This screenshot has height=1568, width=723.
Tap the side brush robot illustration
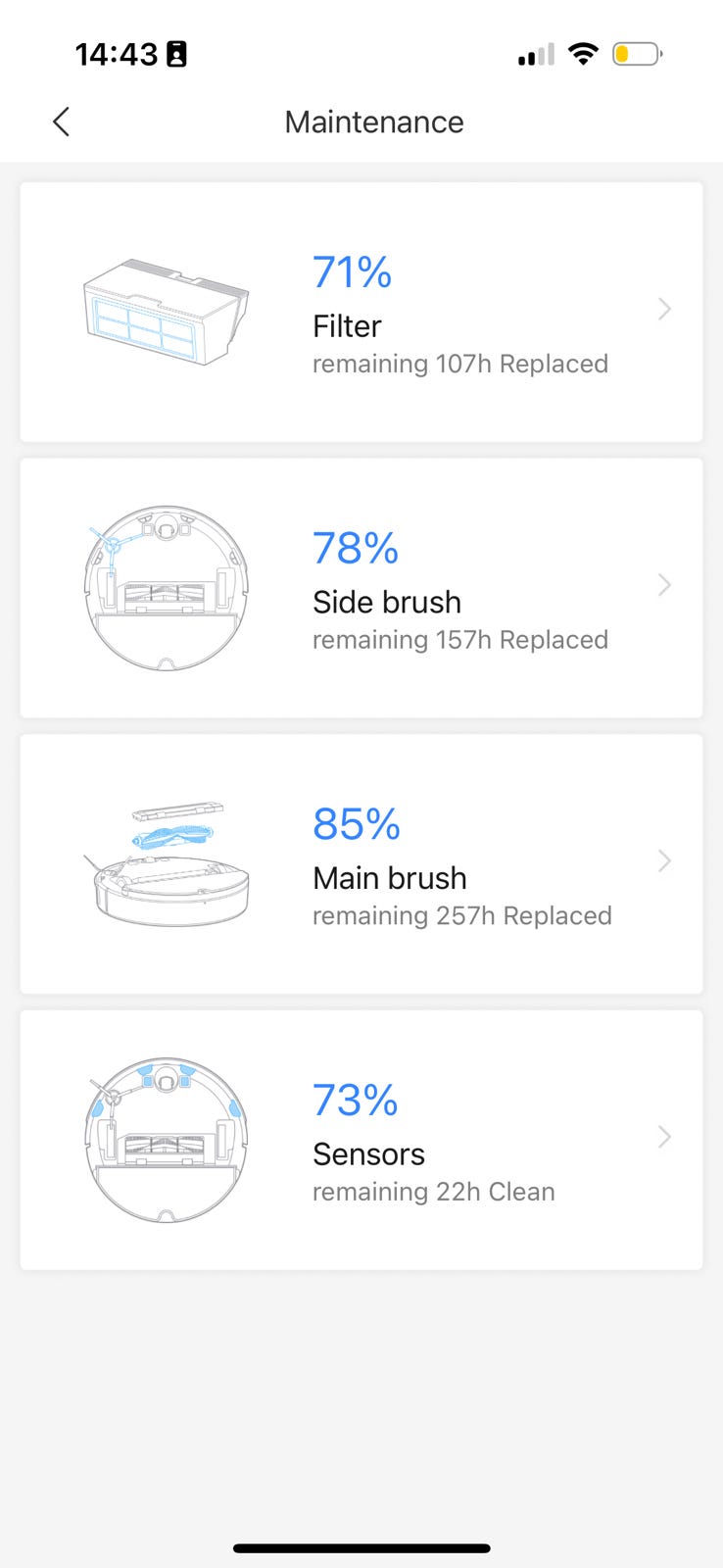pyautogui.click(x=166, y=588)
